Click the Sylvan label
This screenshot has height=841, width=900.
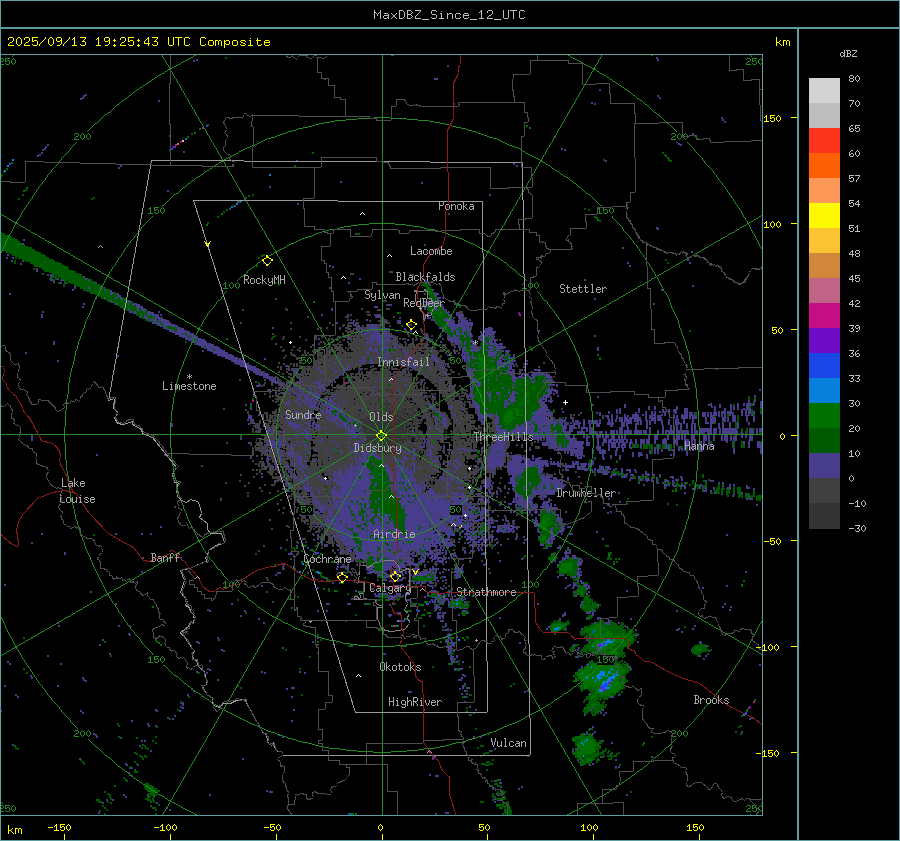382,295
